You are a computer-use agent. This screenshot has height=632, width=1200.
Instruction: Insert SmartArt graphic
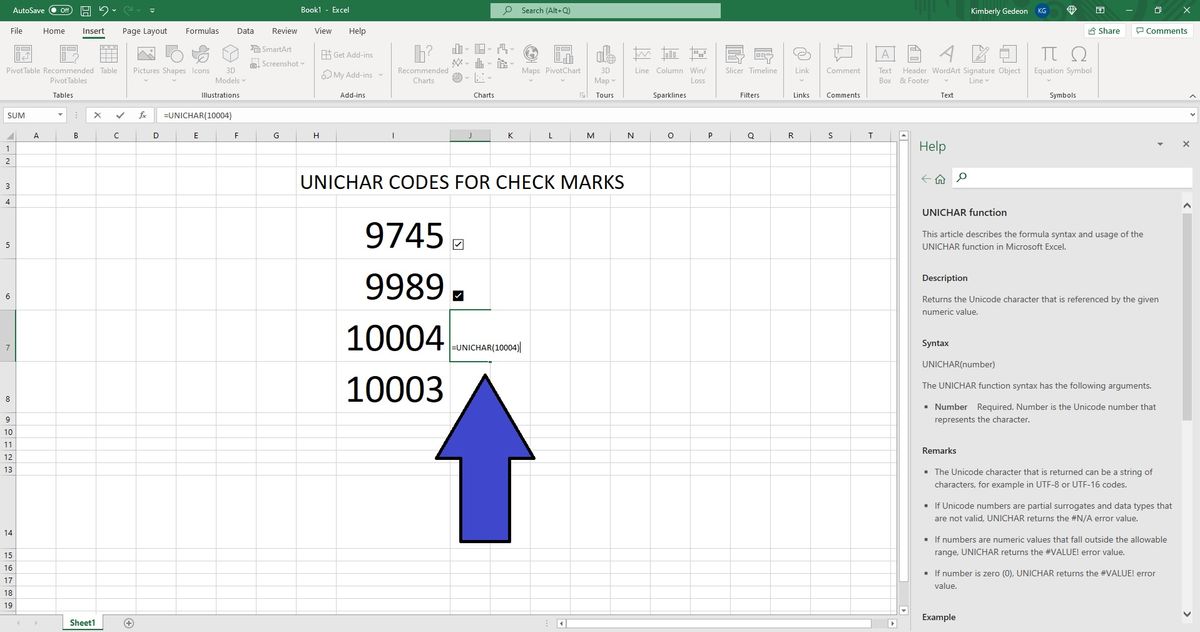pyautogui.click(x=272, y=48)
